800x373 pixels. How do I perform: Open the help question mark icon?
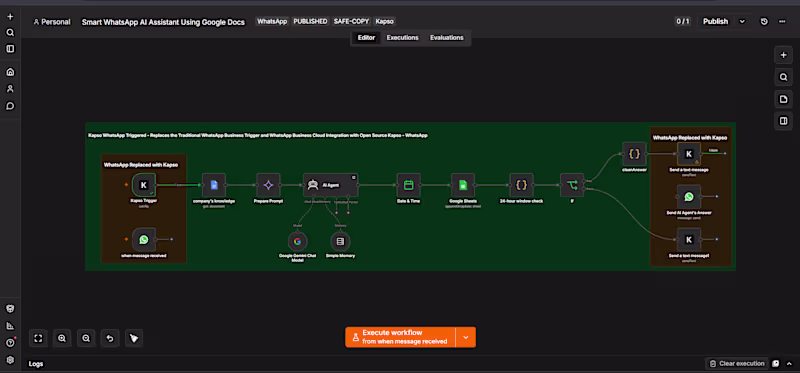(10, 342)
